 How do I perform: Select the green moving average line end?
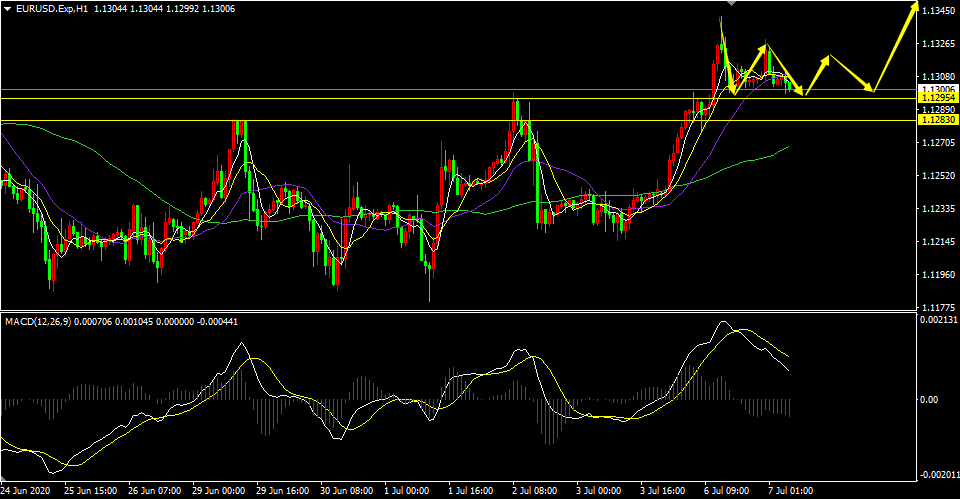[787, 147]
